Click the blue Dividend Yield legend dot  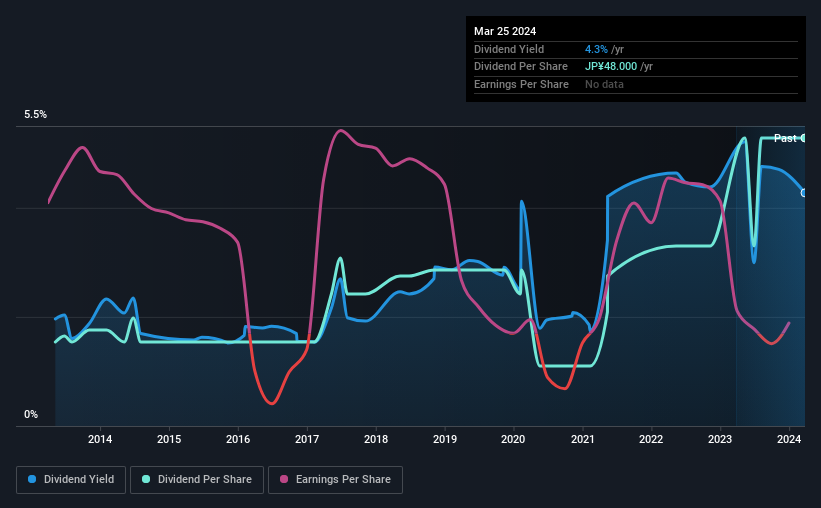point(32,479)
